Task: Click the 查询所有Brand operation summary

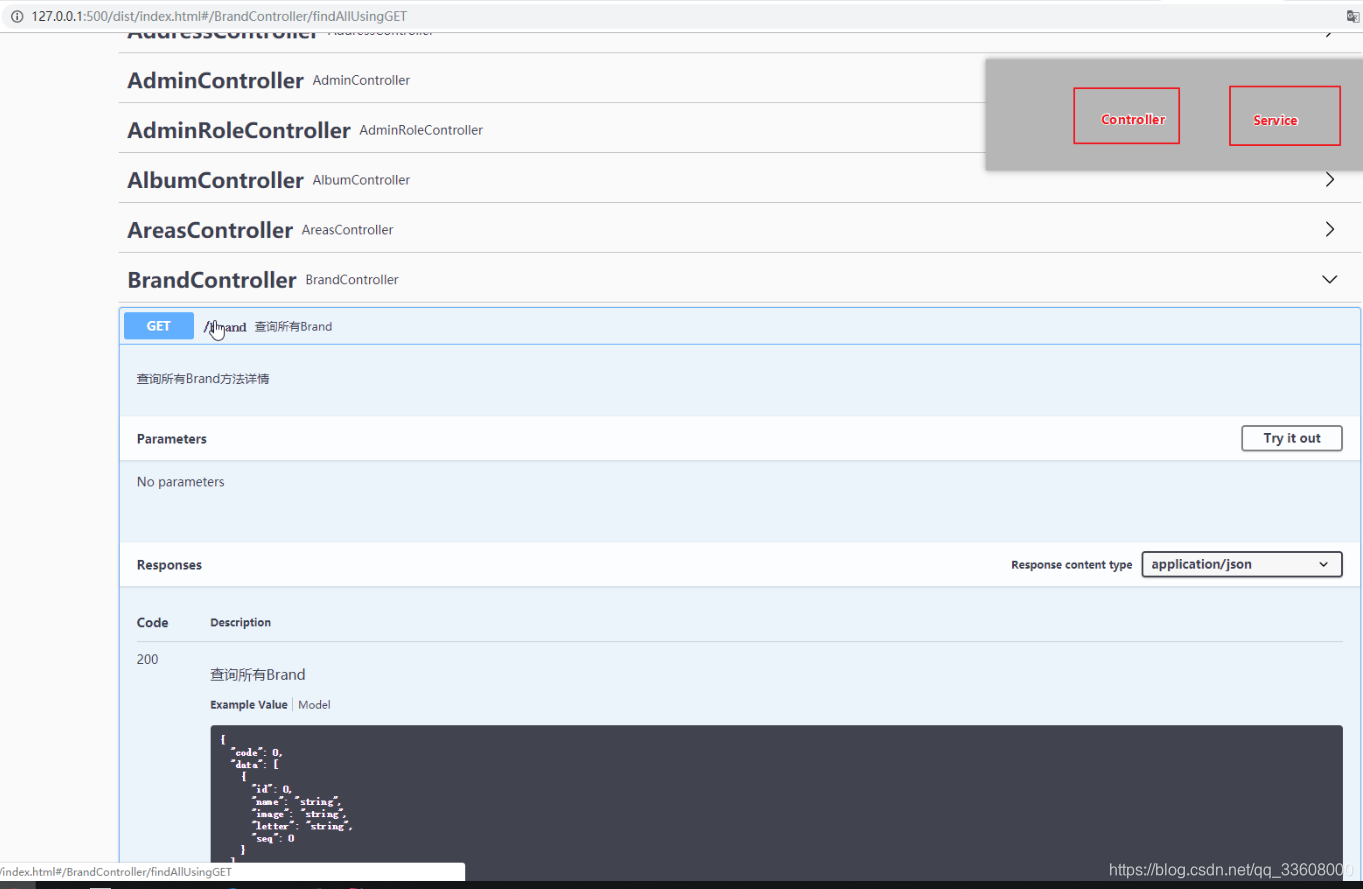Action: pos(293,327)
